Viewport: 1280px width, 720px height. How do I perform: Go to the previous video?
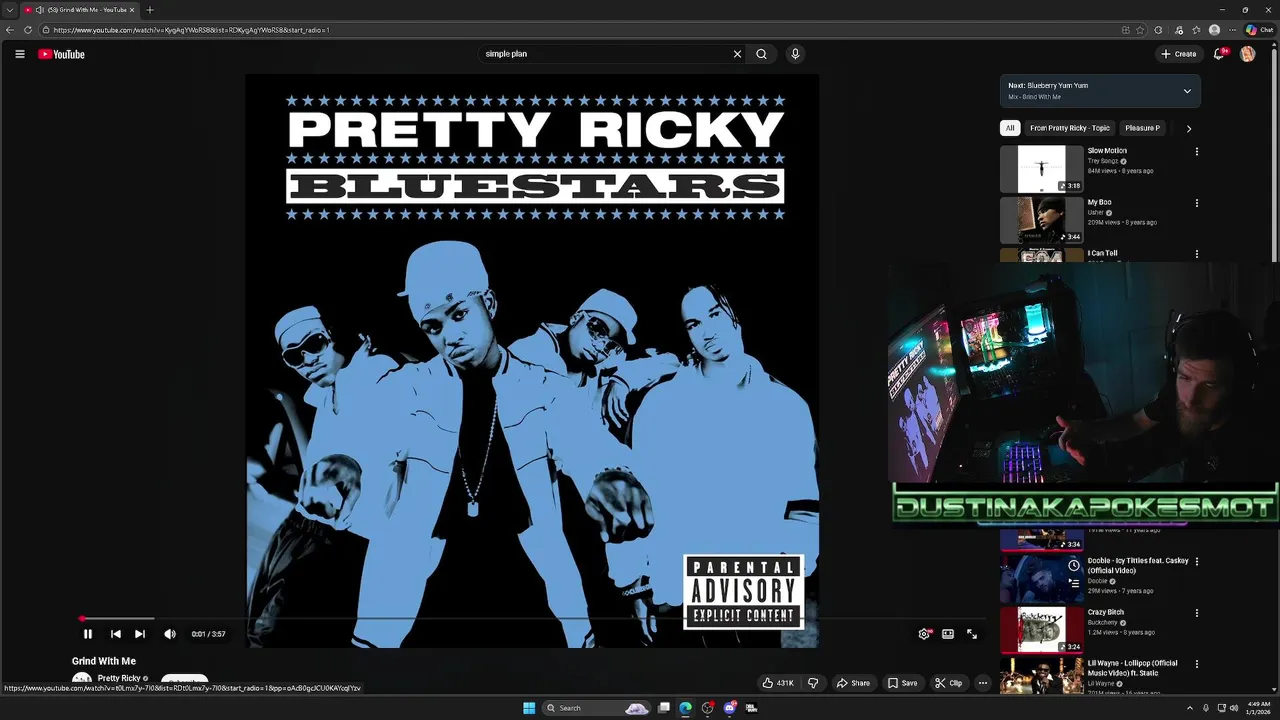tap(115, 634)
